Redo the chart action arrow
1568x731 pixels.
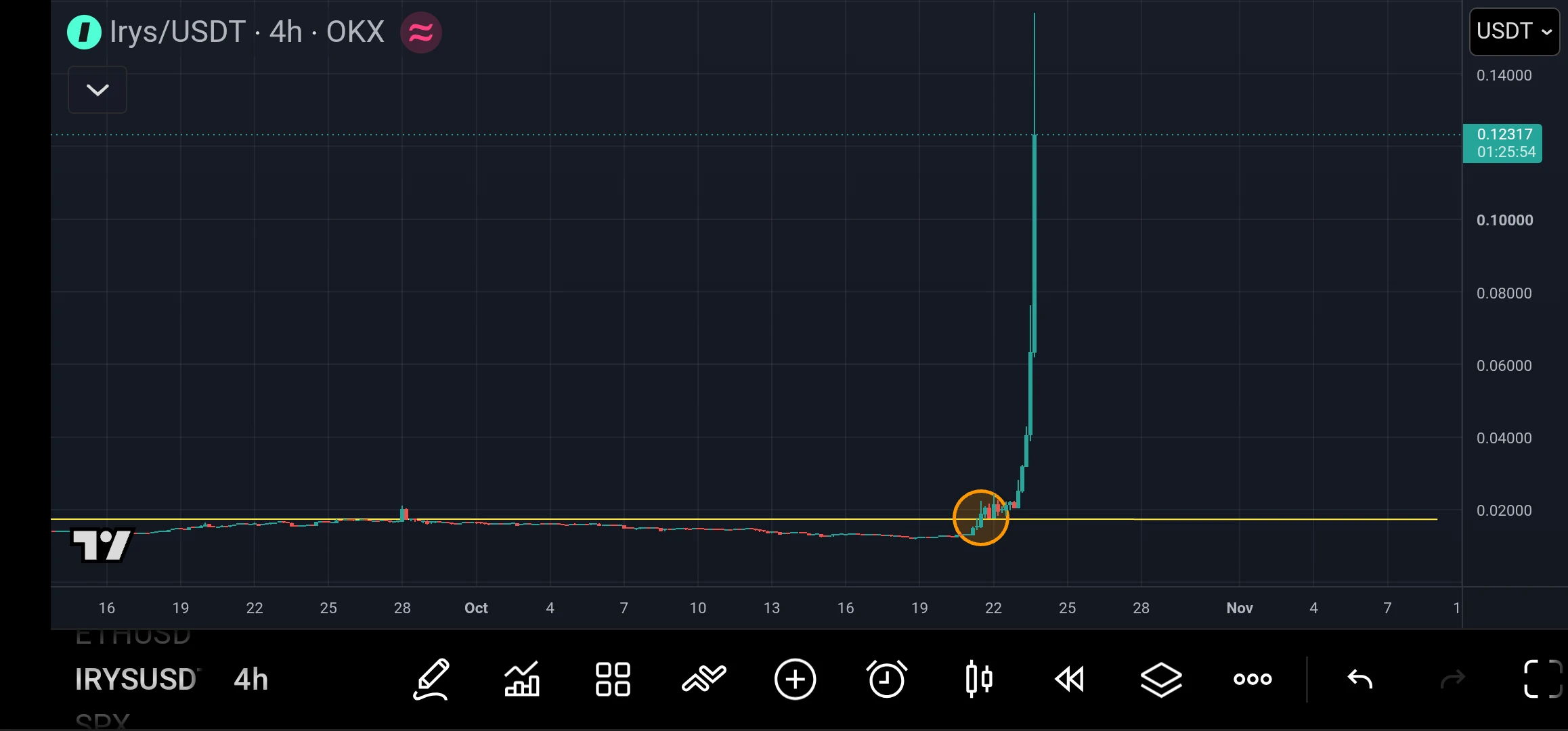coord(1453,679)
